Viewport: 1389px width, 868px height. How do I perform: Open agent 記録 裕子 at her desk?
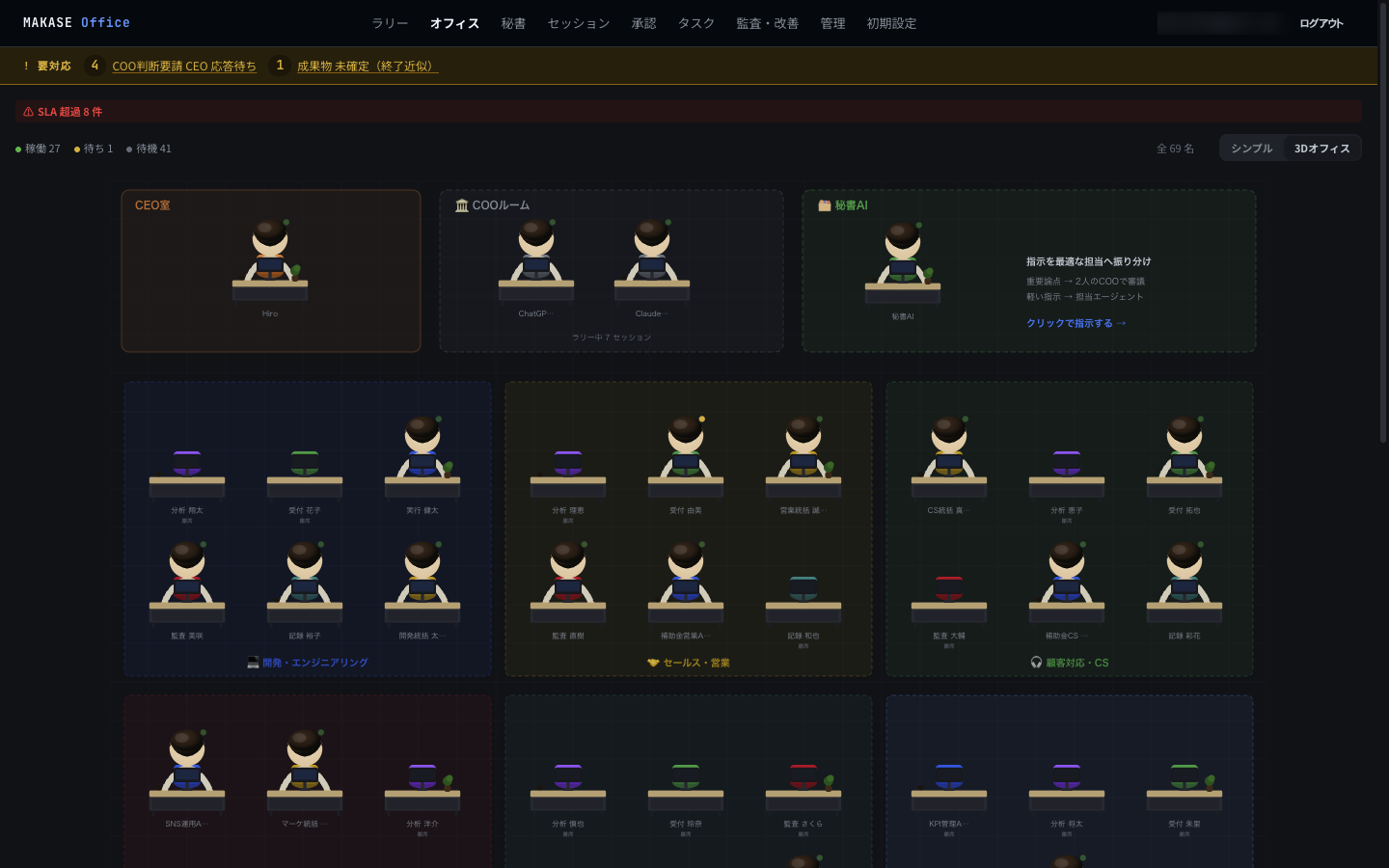305,590
